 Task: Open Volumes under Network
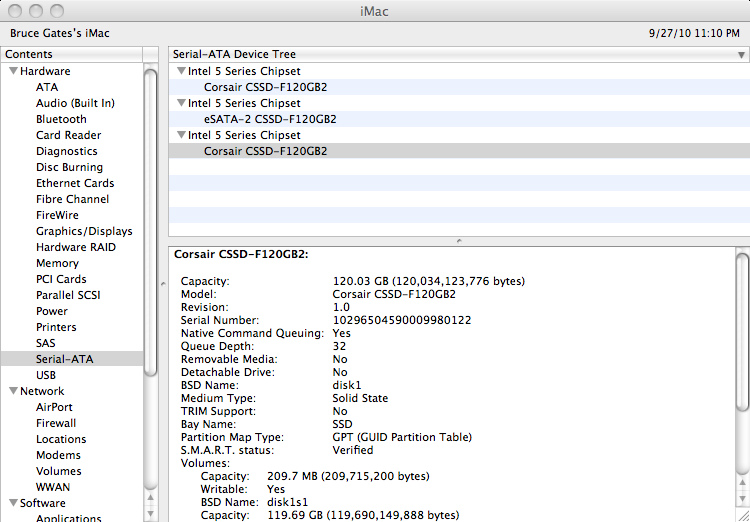pyautogui.click(x=58, y=471)
